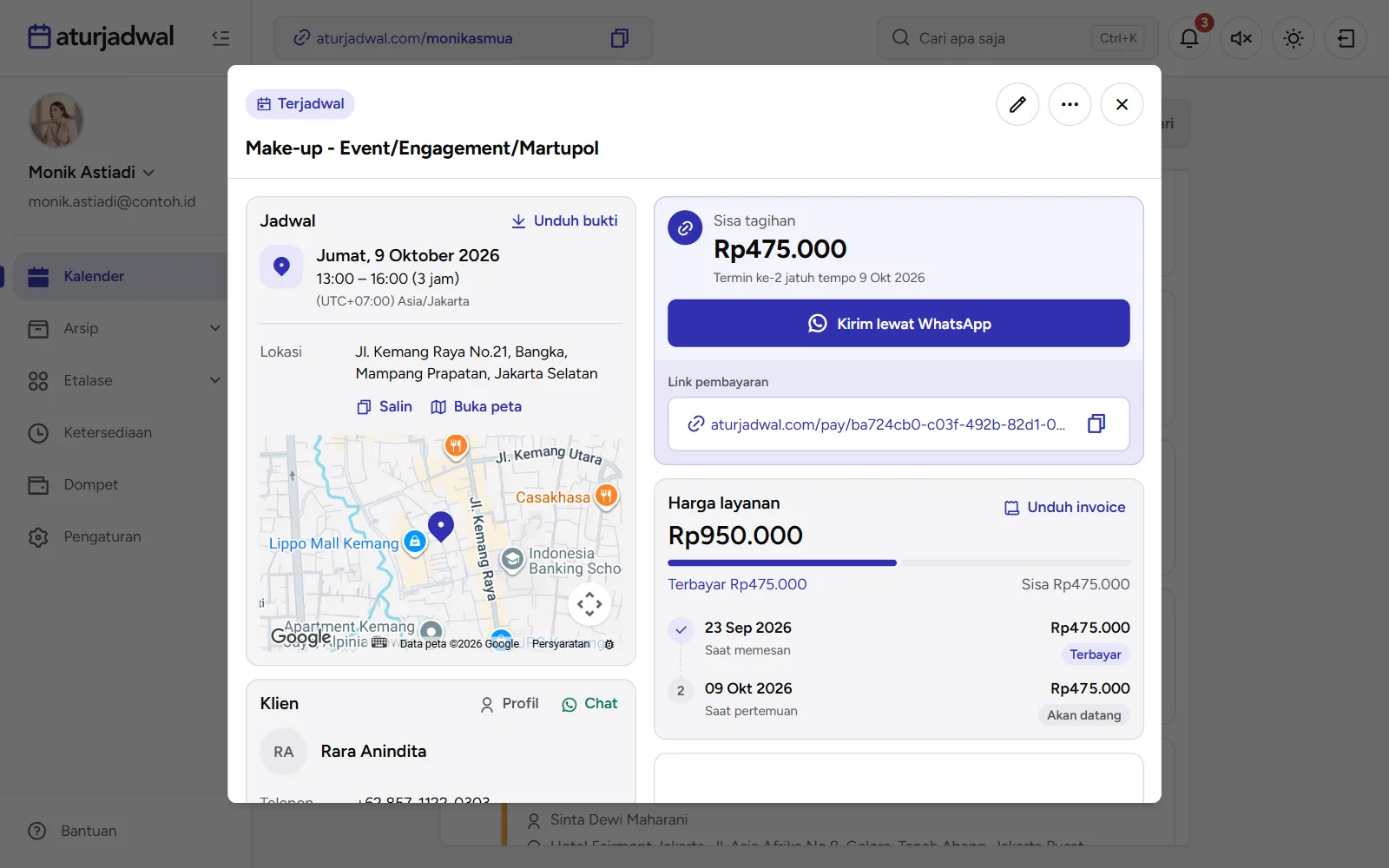Close the appointment detail dialog
This screenshot has width=1389, height=868.
(x=1122, y=104)
